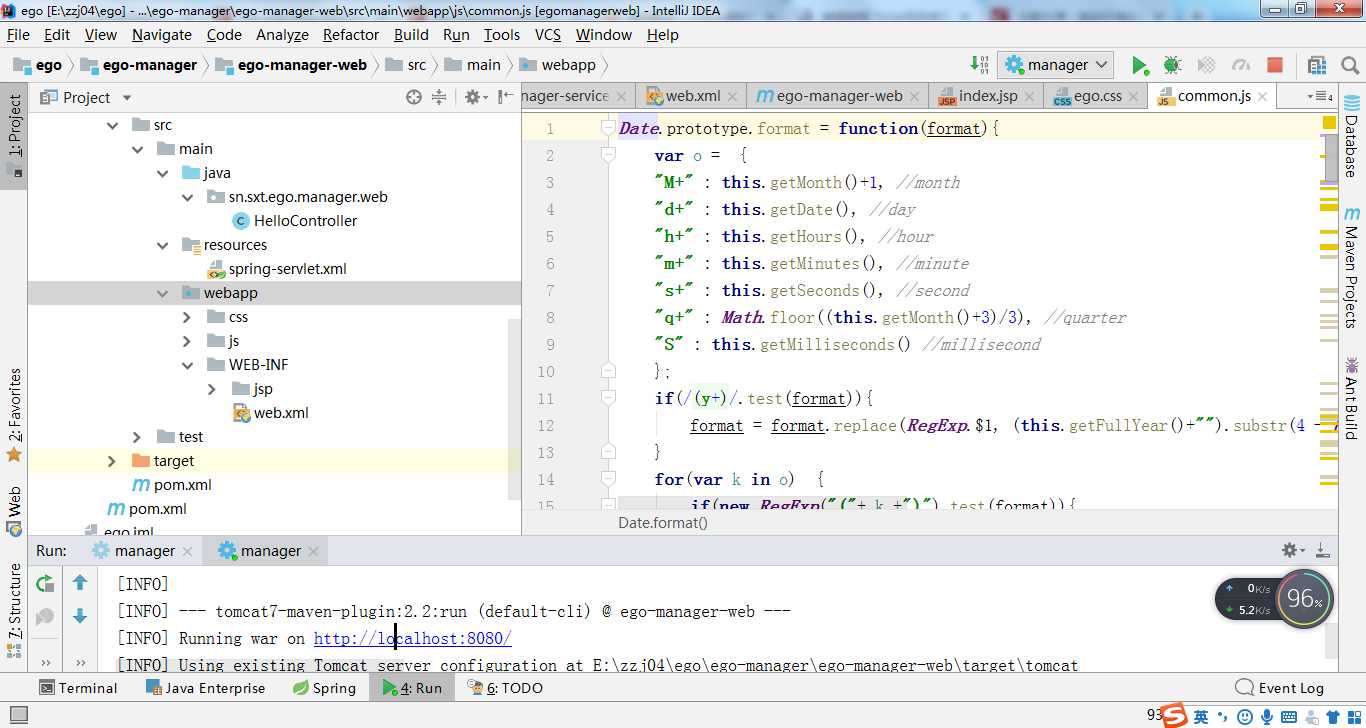The height and width of the screenshot is (728, 1366).
Task: Click the yellow inspection status indicator
Action: click(x=1330, y=123)
